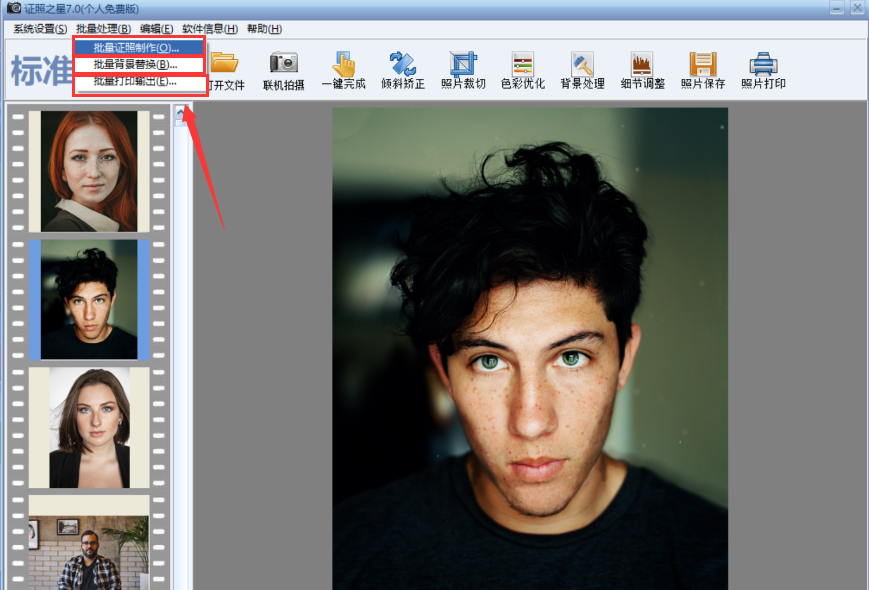Select the red-haired woman thumbnail

pos(89,171)
